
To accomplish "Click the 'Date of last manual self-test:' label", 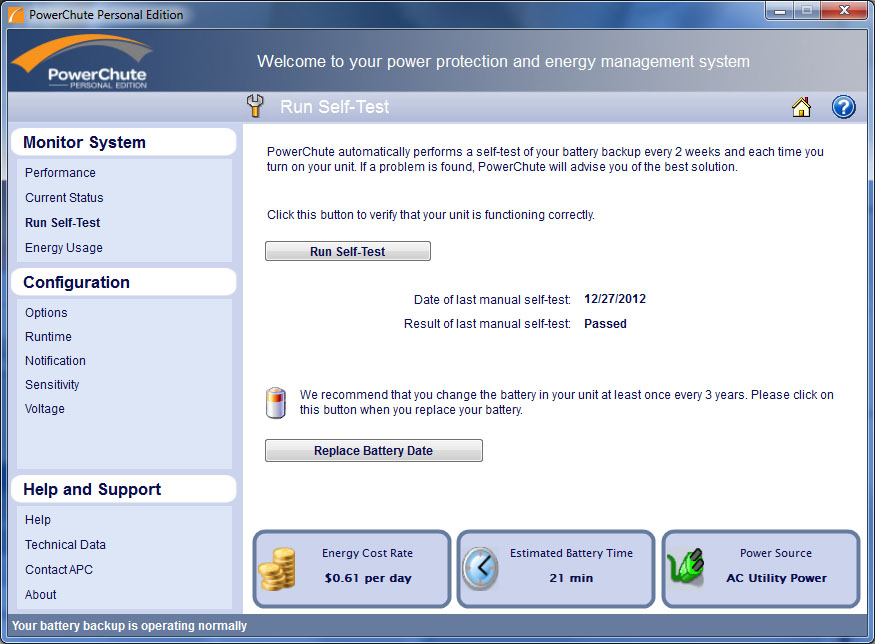I will [492, 300].
